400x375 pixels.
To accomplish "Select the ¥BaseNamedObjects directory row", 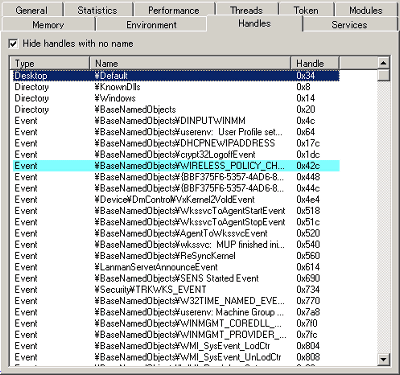I will (x=176, y=110).
